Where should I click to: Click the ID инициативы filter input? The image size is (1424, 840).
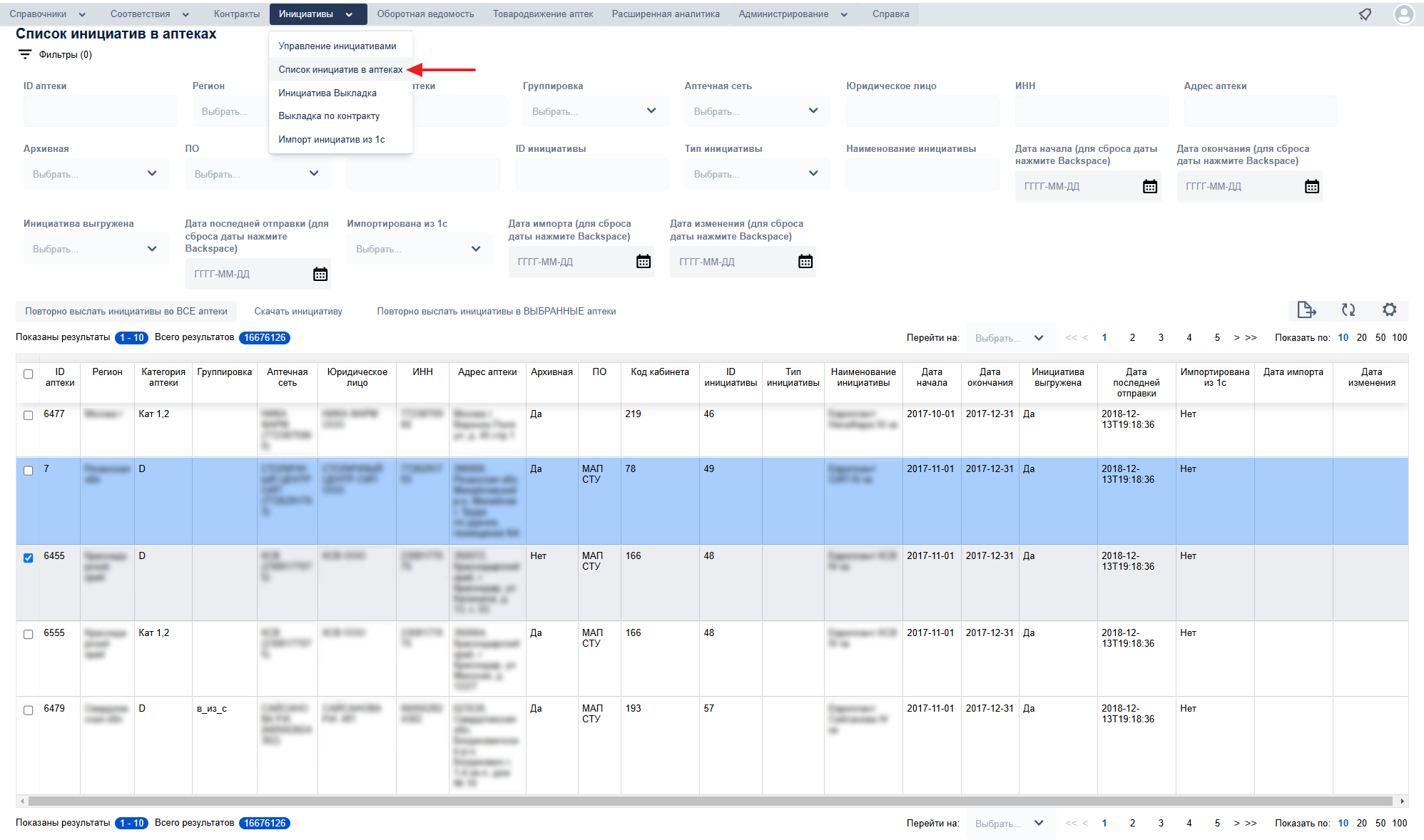tap(592, 174)
